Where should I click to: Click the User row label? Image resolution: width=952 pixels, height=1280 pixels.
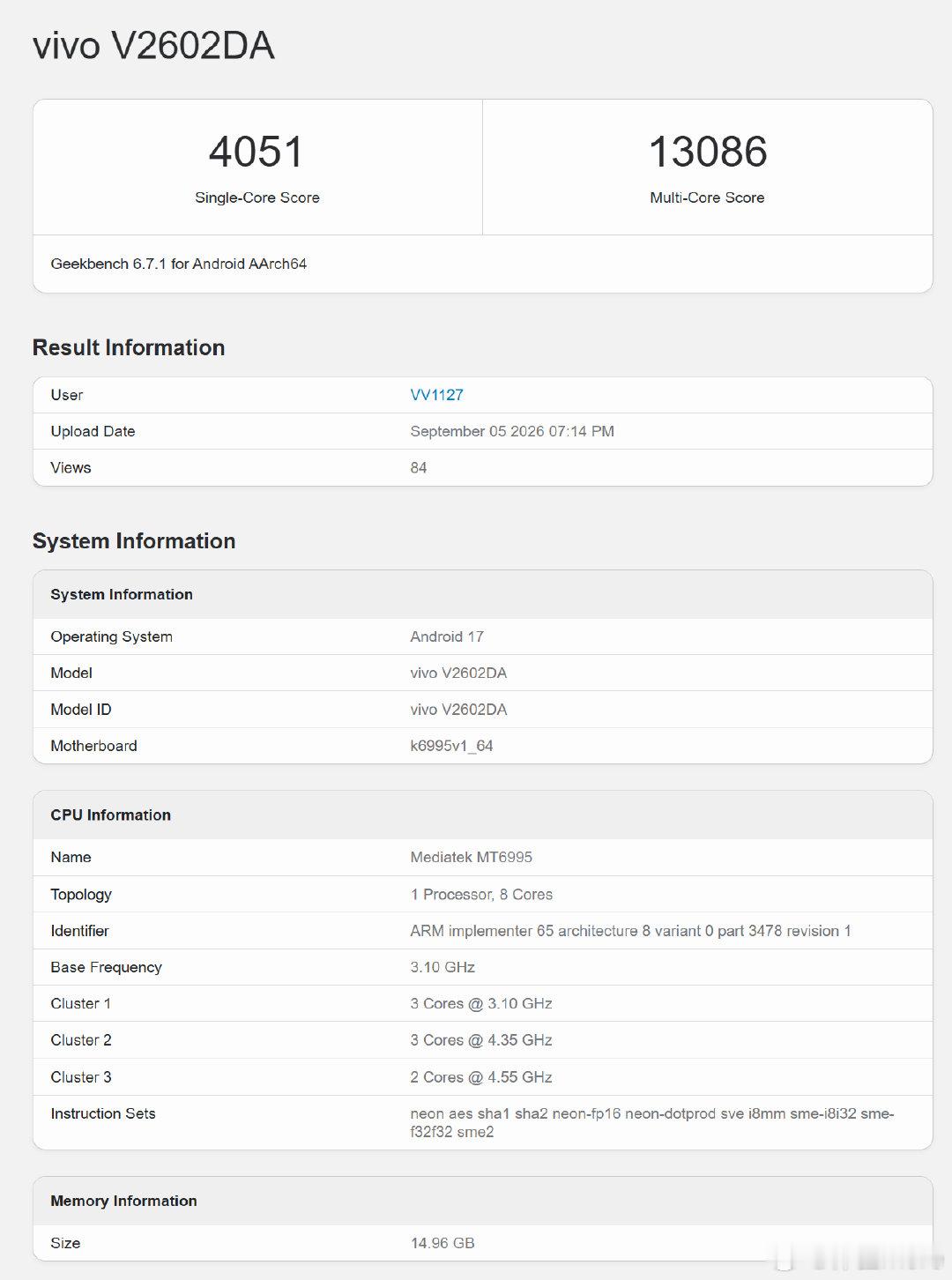(67, 395)
